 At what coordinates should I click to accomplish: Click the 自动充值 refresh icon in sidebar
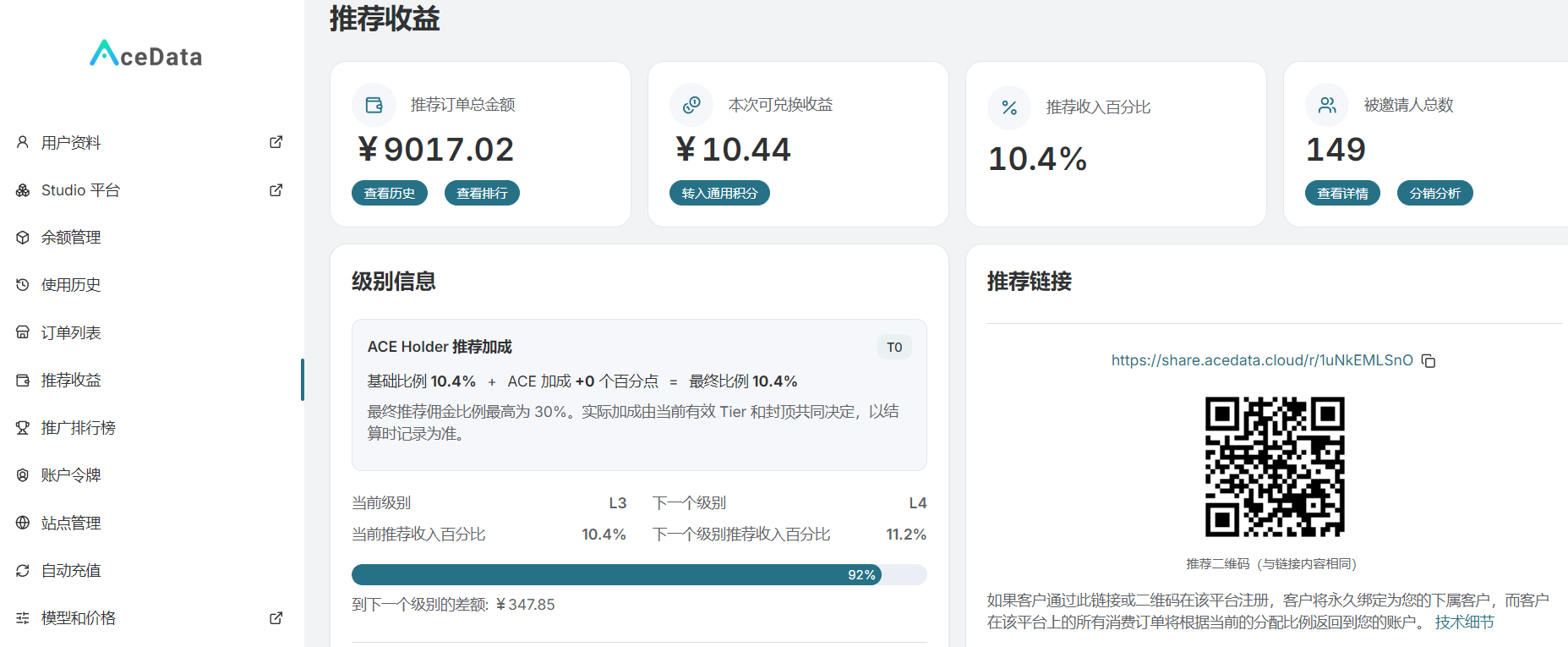click(23, 571)
